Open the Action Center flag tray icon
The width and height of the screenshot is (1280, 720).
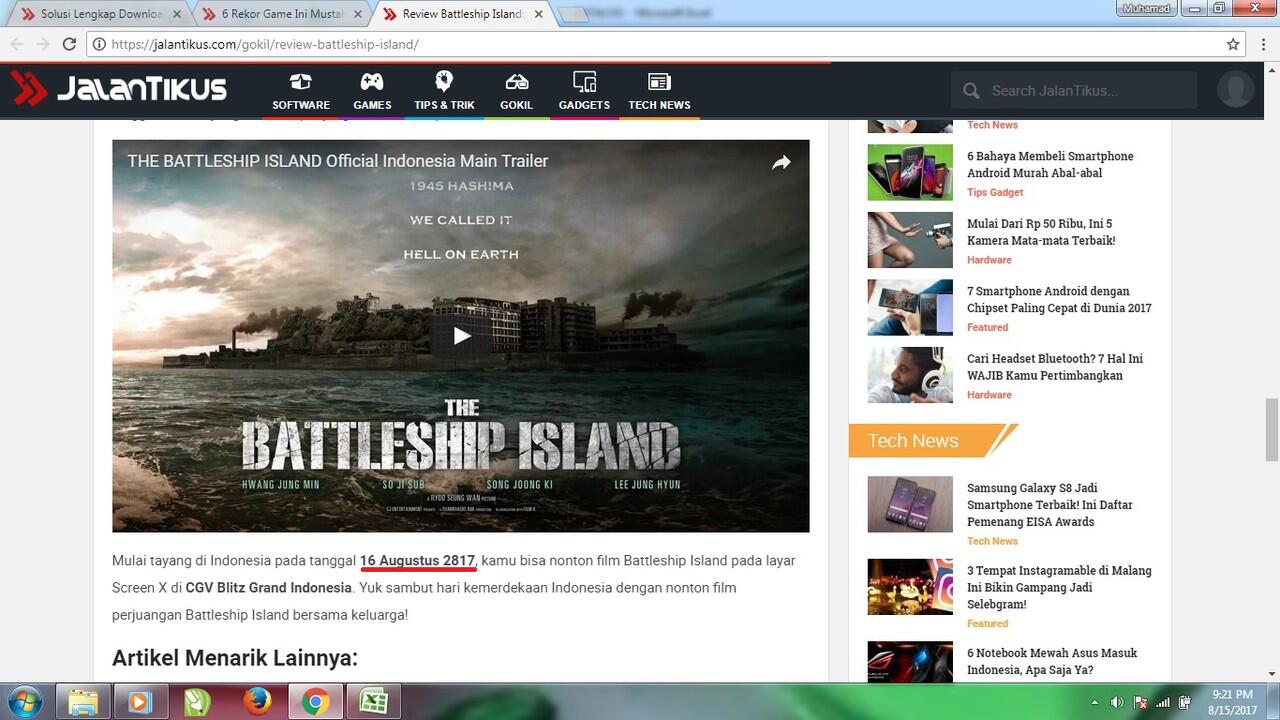click(x=1140, y=702)
